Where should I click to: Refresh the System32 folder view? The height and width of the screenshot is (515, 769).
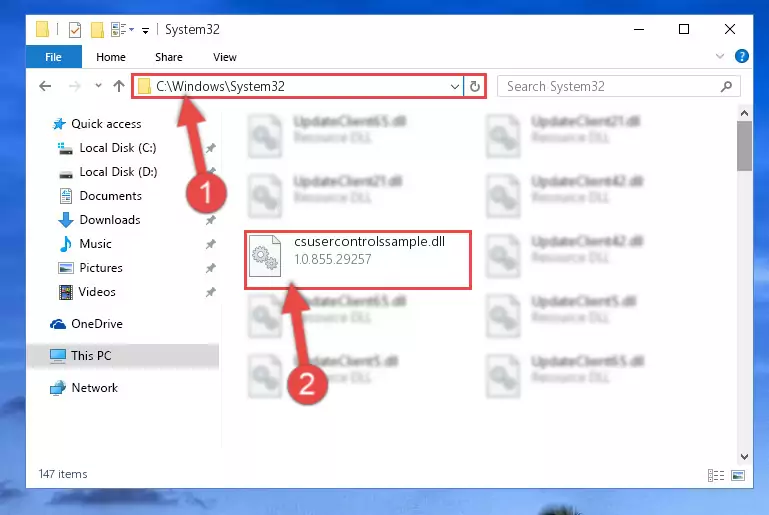[x=474, y=87]
